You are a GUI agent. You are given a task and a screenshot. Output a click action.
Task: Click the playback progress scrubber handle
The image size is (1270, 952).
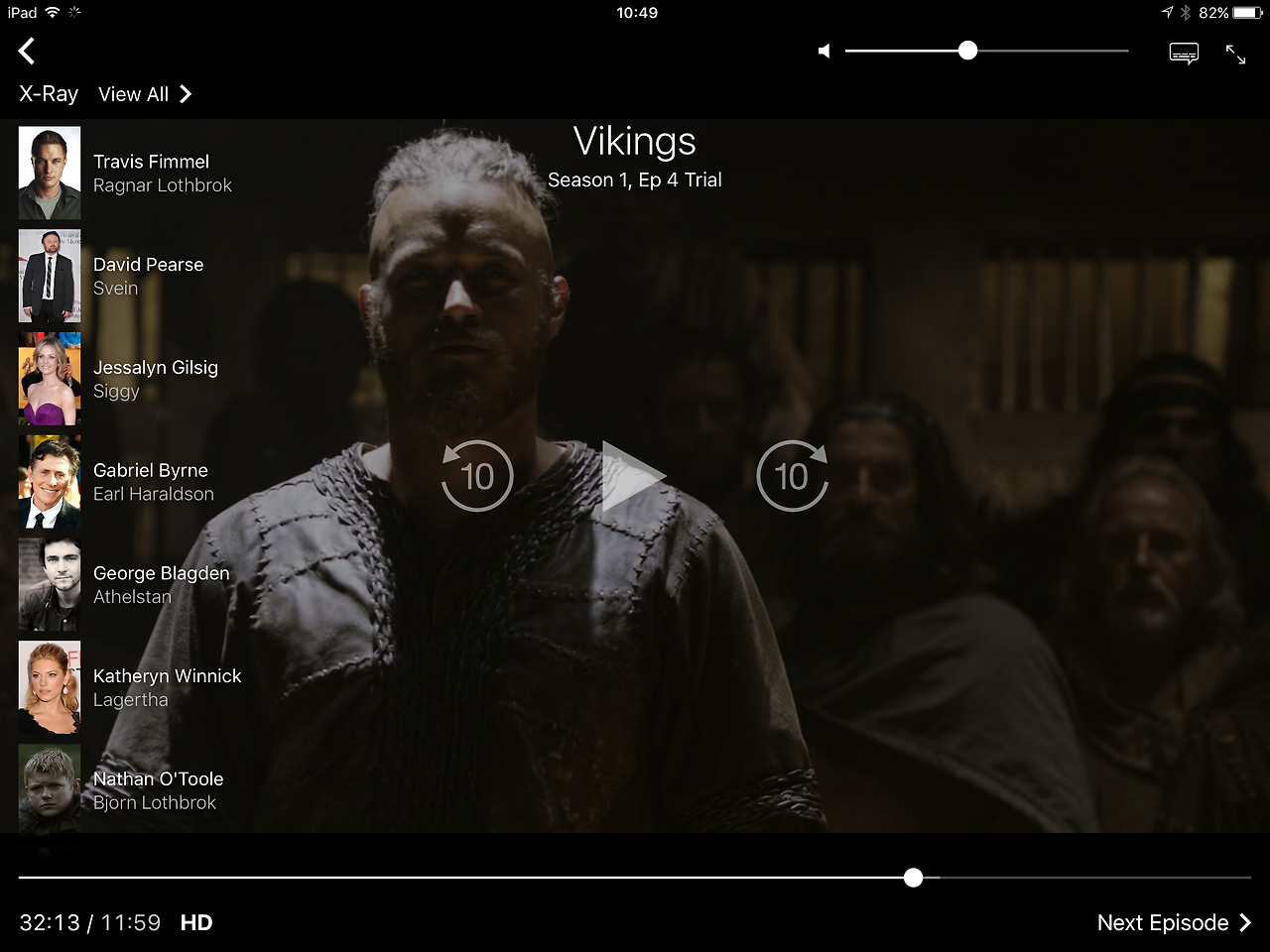pyautogui.click(x=914, y=878)
